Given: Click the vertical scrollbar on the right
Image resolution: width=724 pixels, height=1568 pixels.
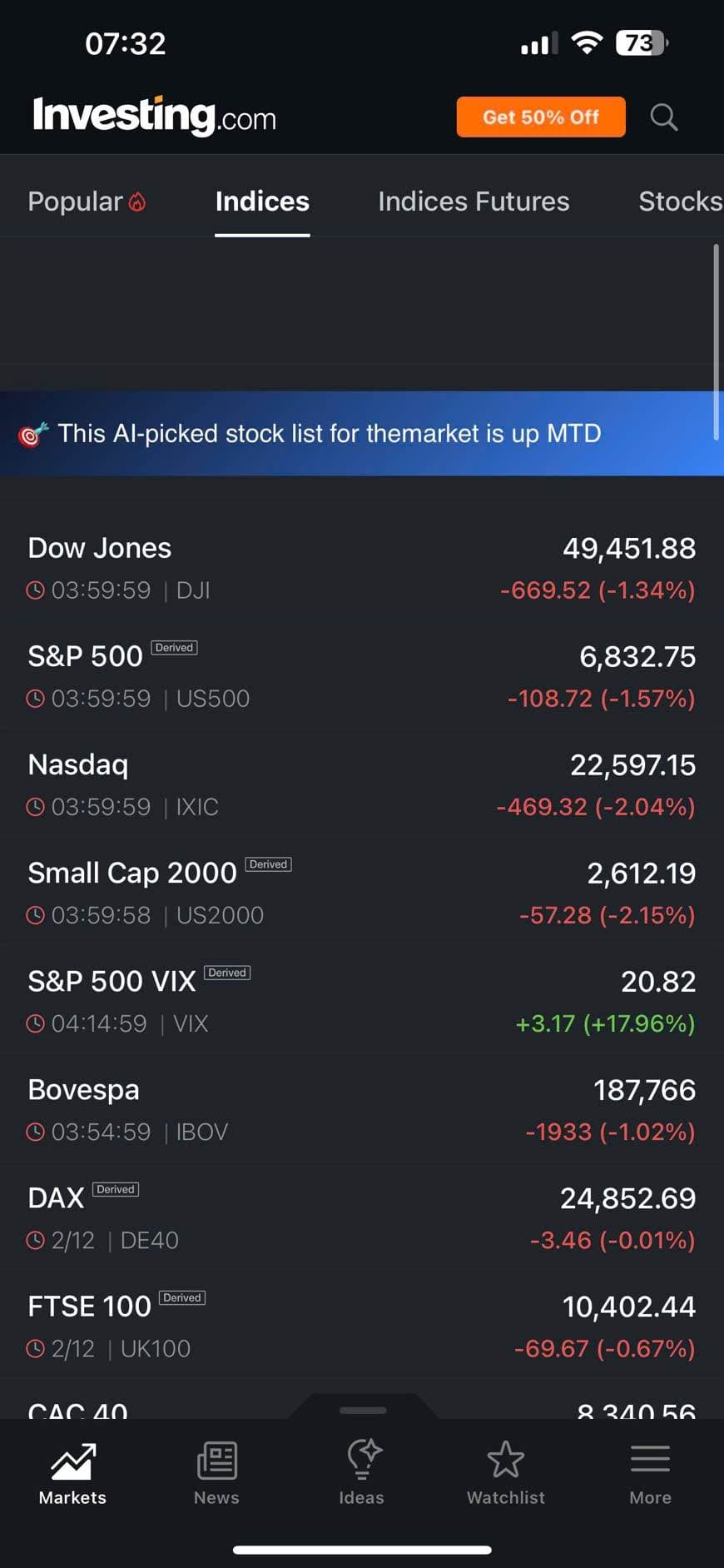Looking at the screenshot, I should [716, 341].
